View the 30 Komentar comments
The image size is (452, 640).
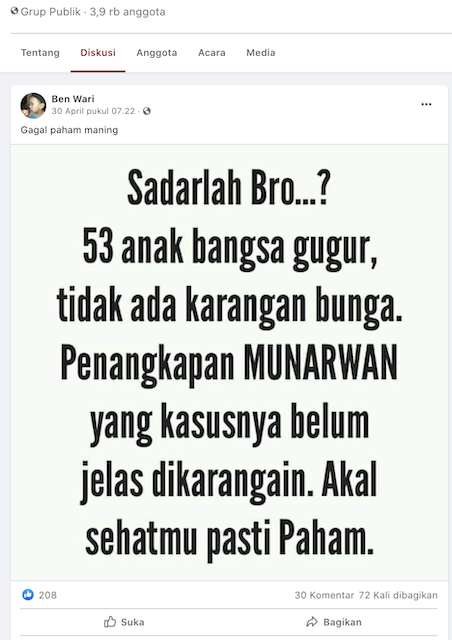(x=324, y=595)
